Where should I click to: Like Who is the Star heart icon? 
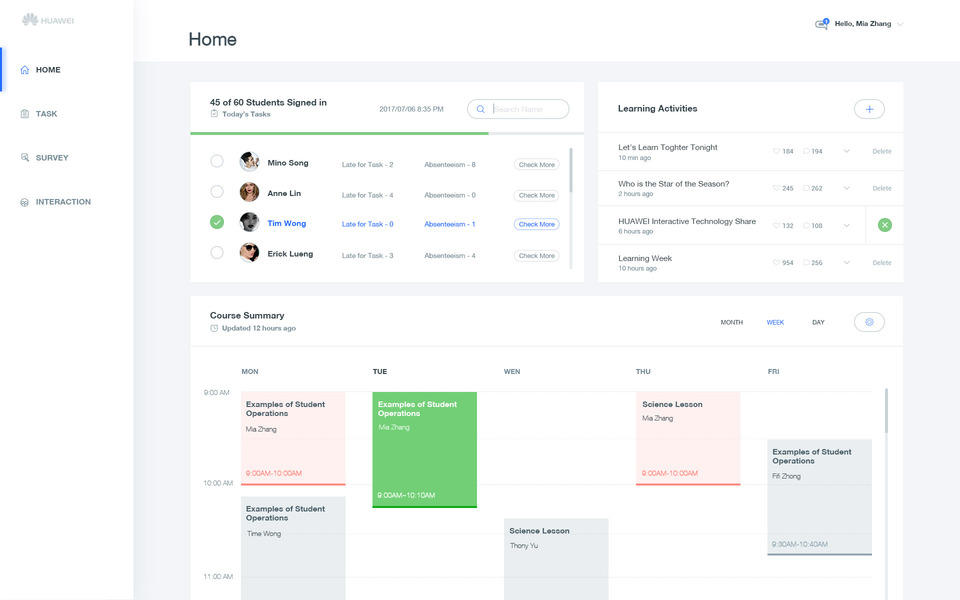coord(776,189)
